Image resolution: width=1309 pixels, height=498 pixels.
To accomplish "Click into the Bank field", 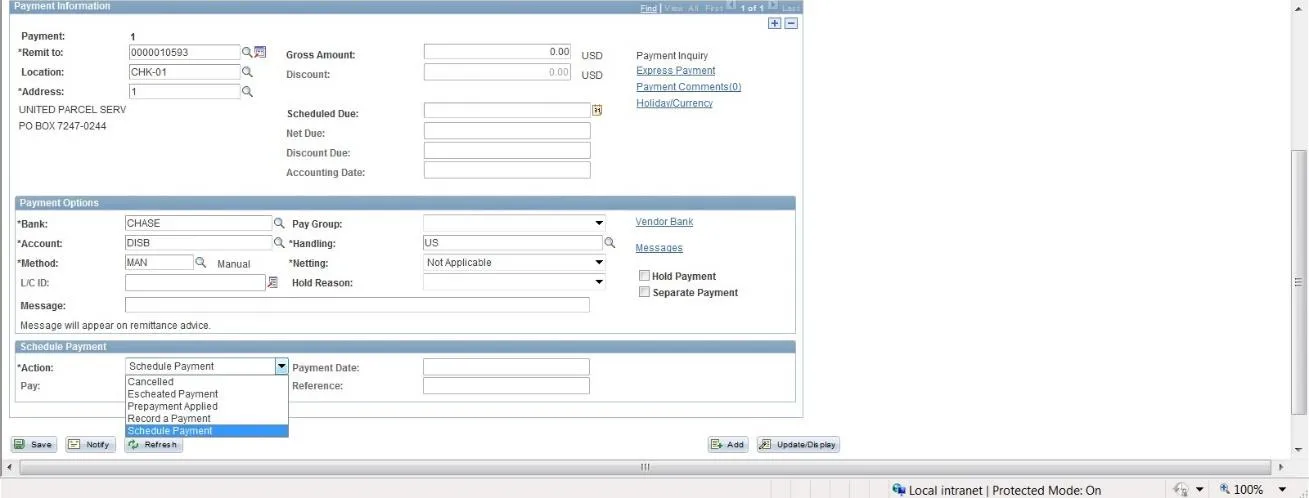I will click(x=198, y=223).
